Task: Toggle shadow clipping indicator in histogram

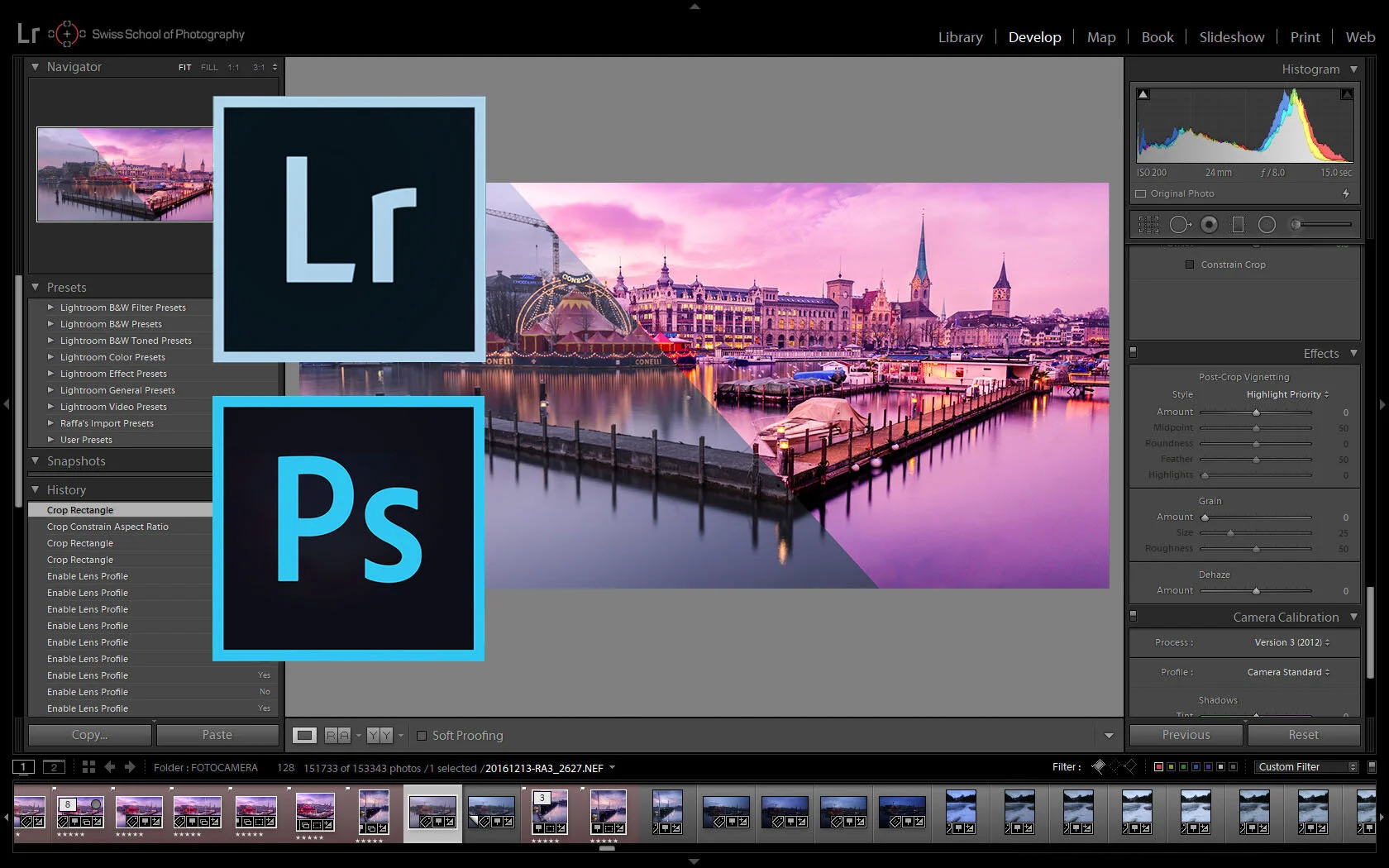Action: click(1143, 94)
